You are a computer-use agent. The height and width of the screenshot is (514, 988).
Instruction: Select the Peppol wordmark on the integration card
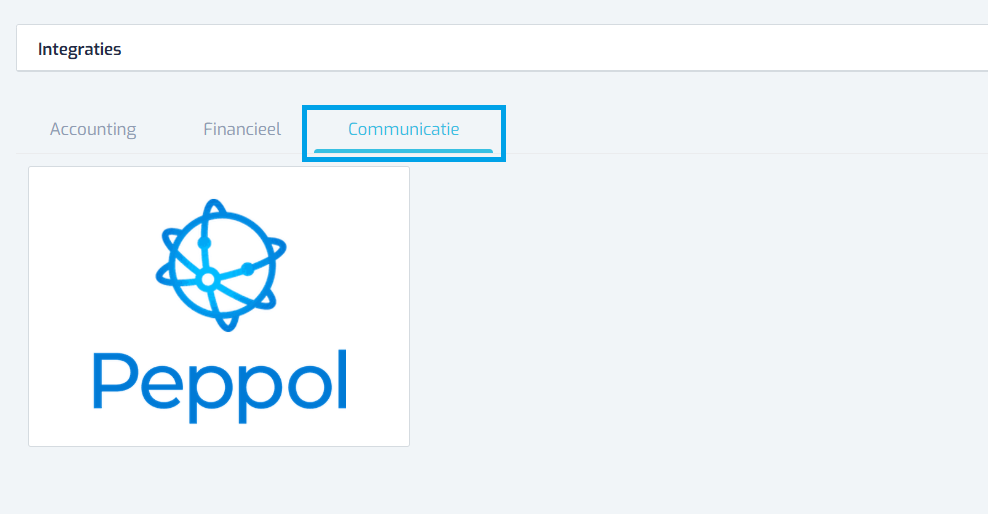220,386
